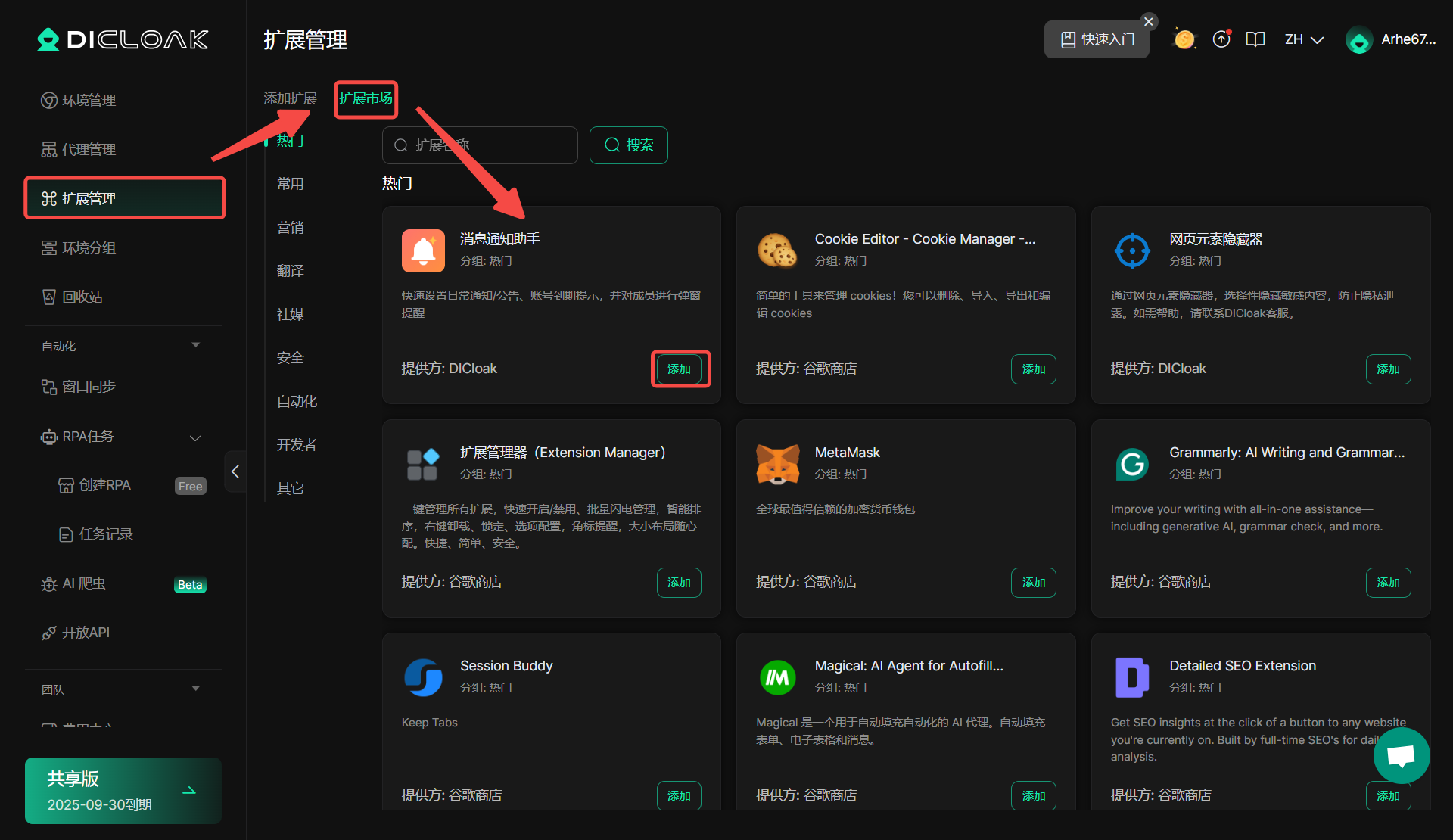Screen dimensions: 1453x840
Task: Open 任务记录 sidebar entry
Action: click(x=95, y=534)
